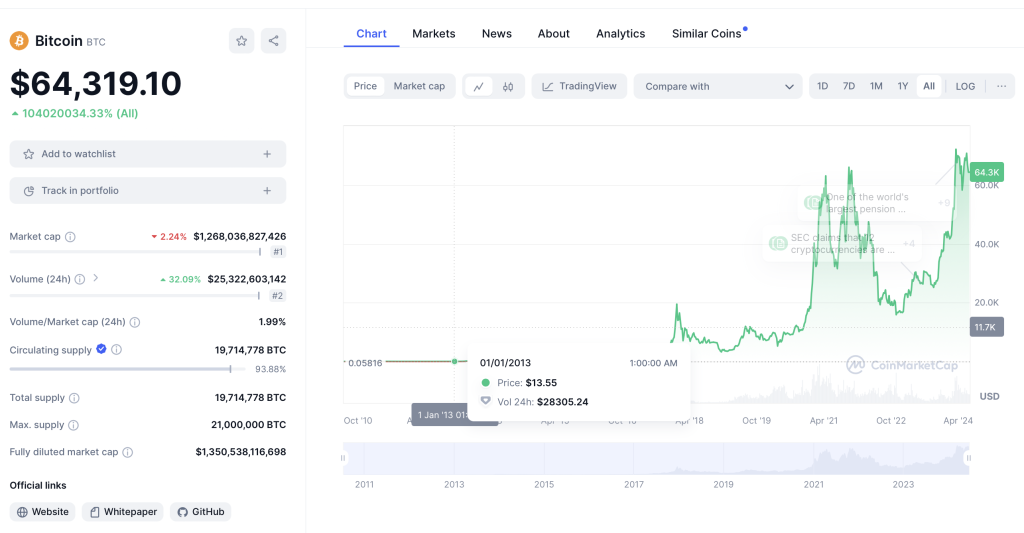
Task: Open the official Website link
Action: (42, 512)
